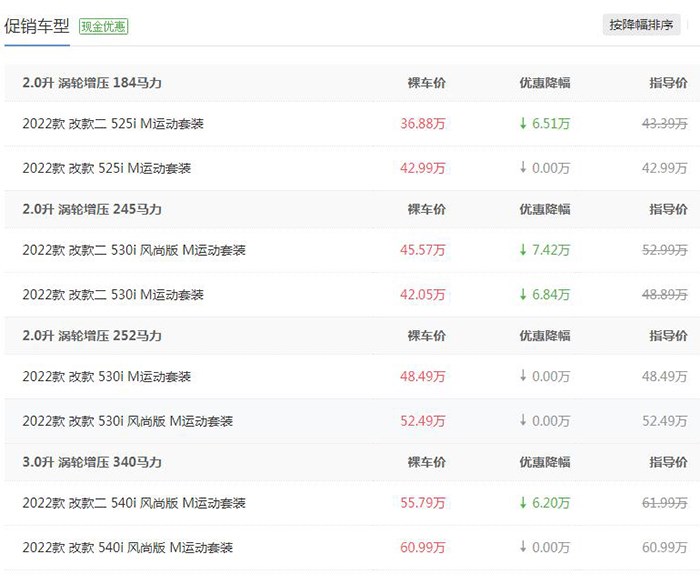Open the 促销车型 tab
The image size is (700, 584).
(37, 26)
